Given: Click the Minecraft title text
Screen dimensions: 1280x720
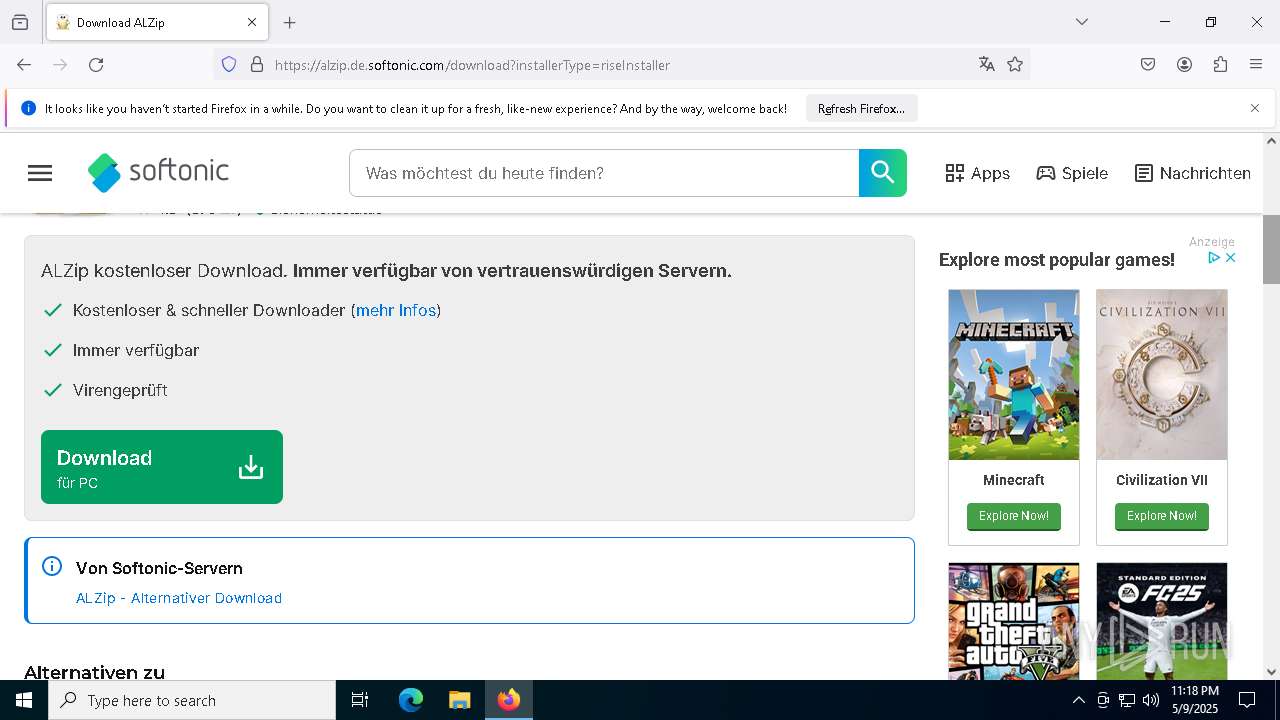Looking at the screenshot, I should click(1014, 480).
